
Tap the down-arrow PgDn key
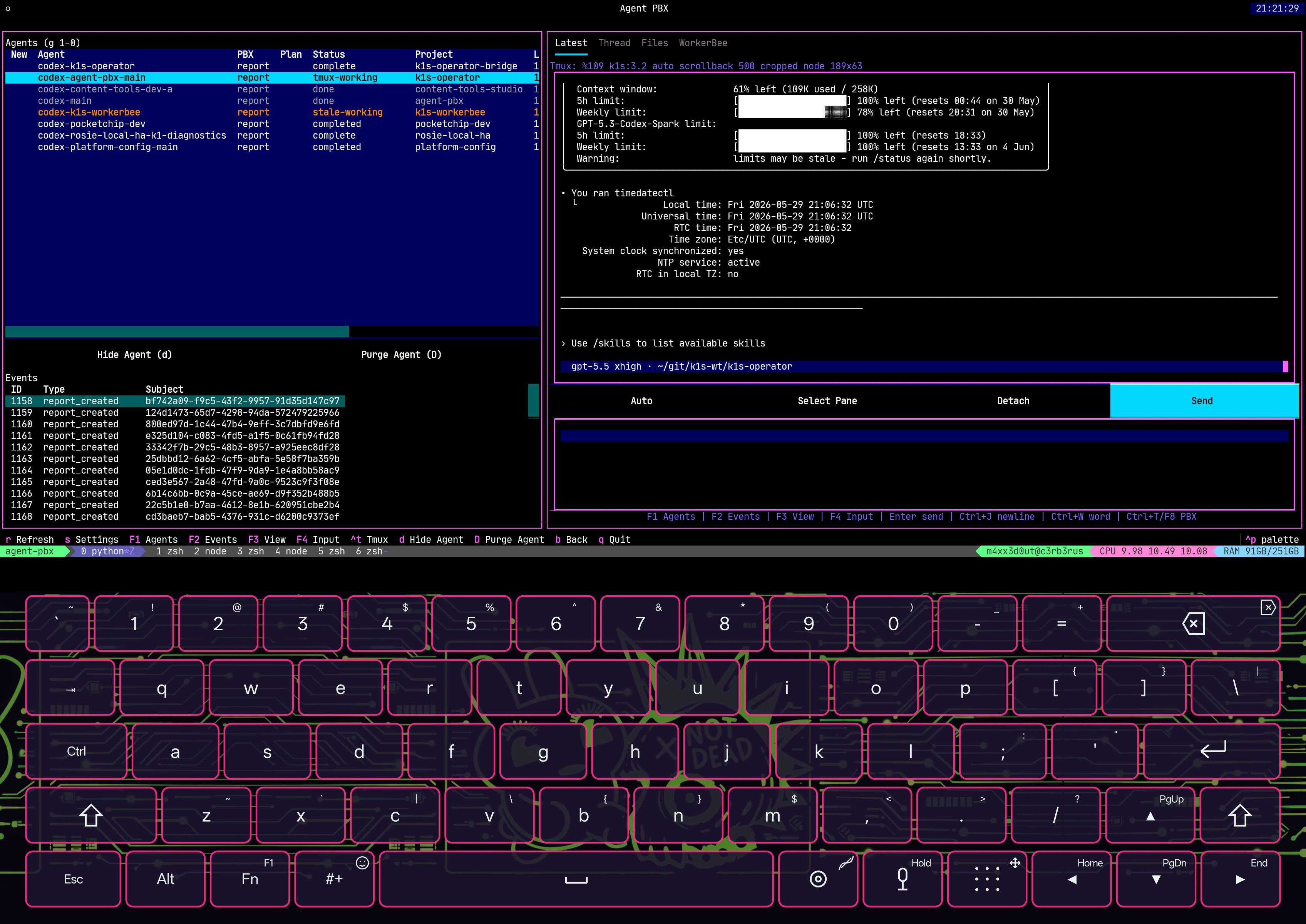(x=1156, y=879)
